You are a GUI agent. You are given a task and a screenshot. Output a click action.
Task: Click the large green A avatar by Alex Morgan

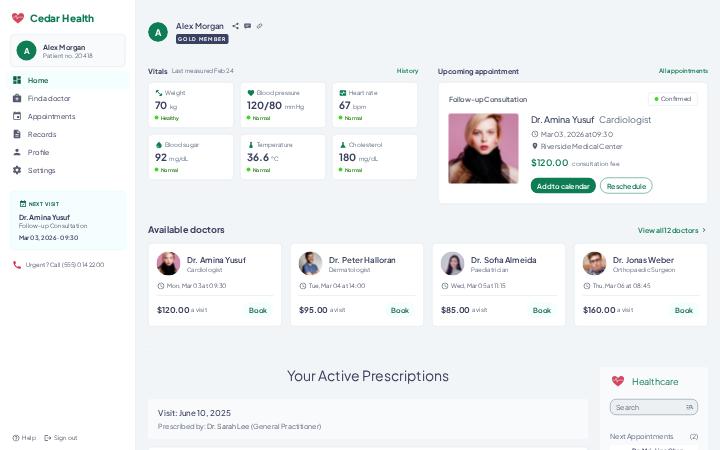(x=158, y=32)
